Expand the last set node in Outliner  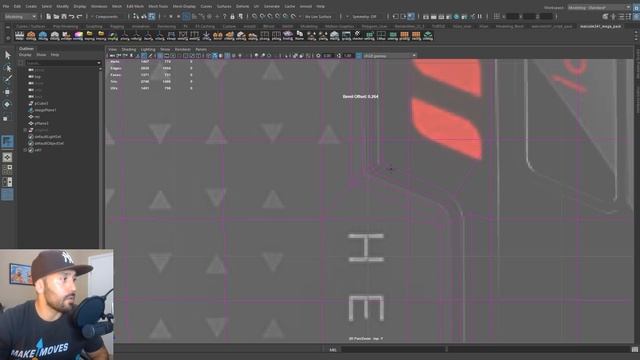tap(26, 150)
